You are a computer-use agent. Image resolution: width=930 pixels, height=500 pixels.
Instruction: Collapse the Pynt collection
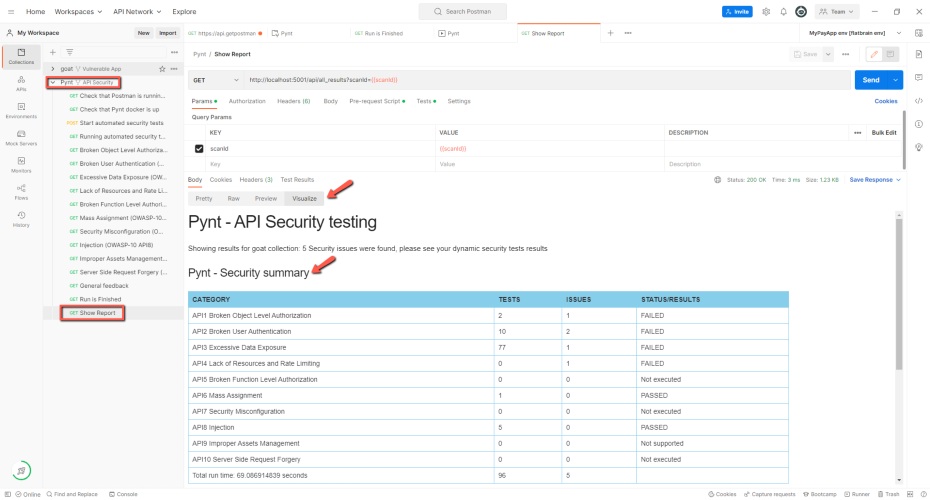coord(53,82)
